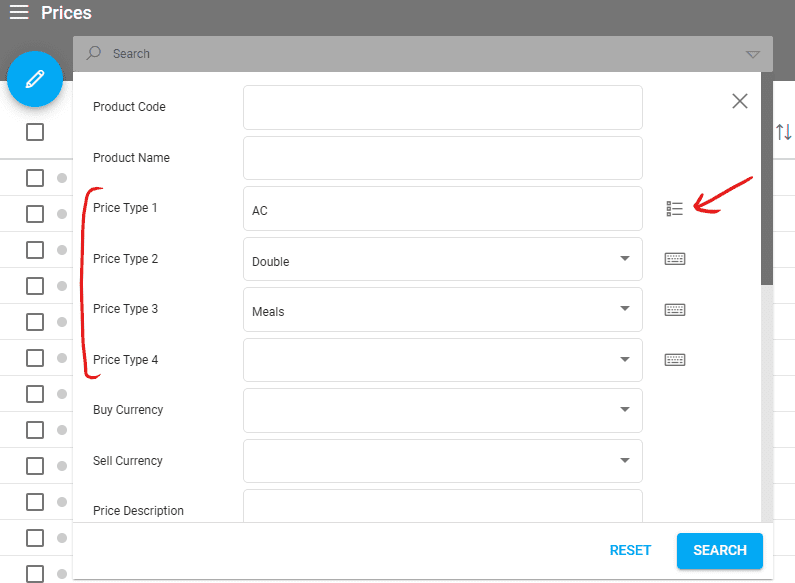Open the Sell Currency dropdown
795x583 pixels.
(443, 461)
